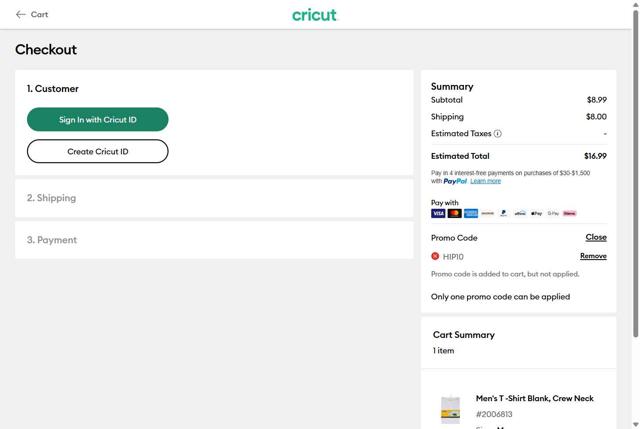This screenshot has height=429, width=640.
Task: Close the Promo Code section
Action: click(x=596, y=238)
